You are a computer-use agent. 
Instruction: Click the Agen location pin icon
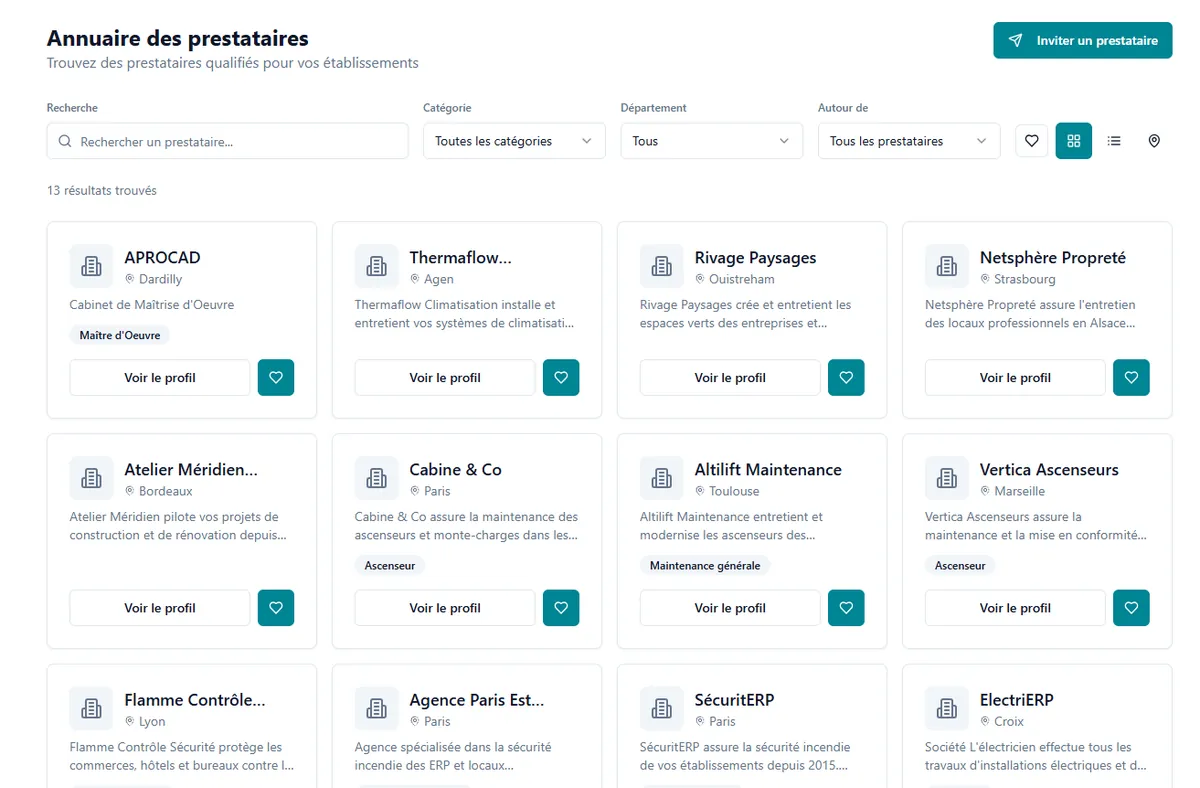(x=415, y=279)
